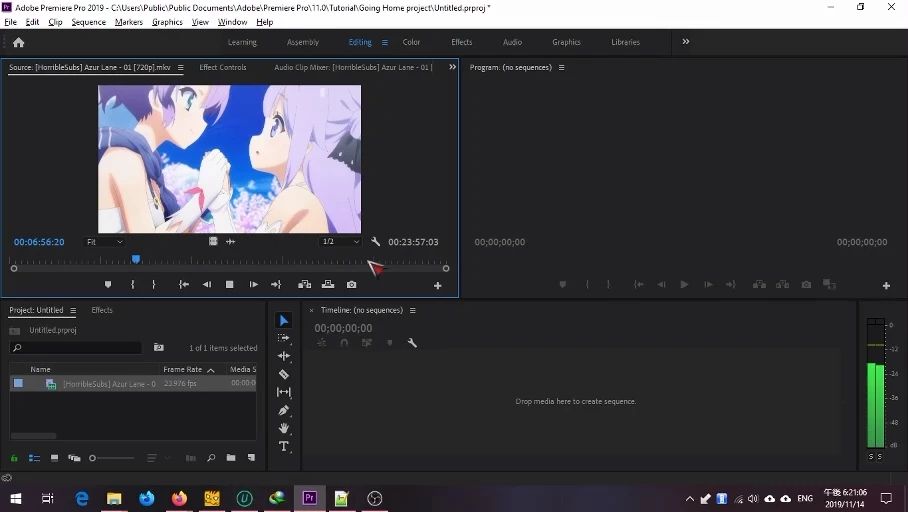908x512 pixels.
Task: Click Drag Video Only filmstrip icon
Action: click(213, 241)
